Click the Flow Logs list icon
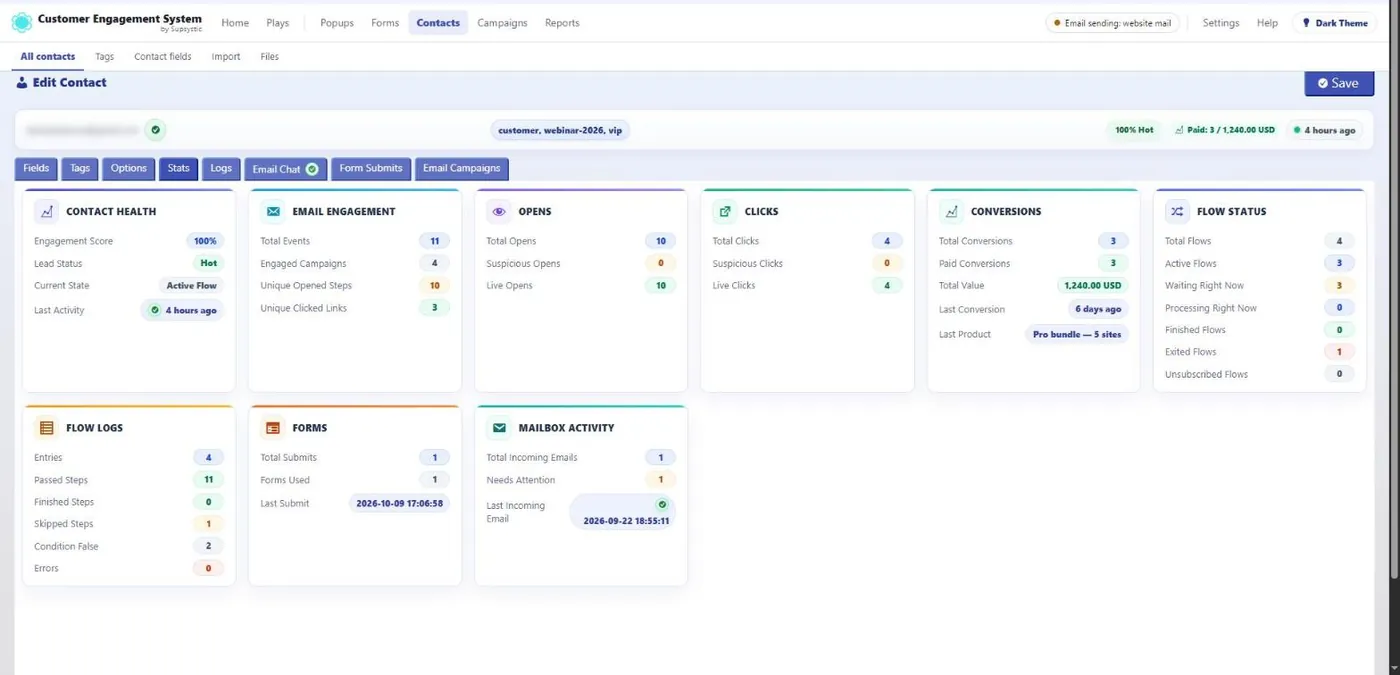Viewport: 1400px width, 675px height. pos(46,427)
